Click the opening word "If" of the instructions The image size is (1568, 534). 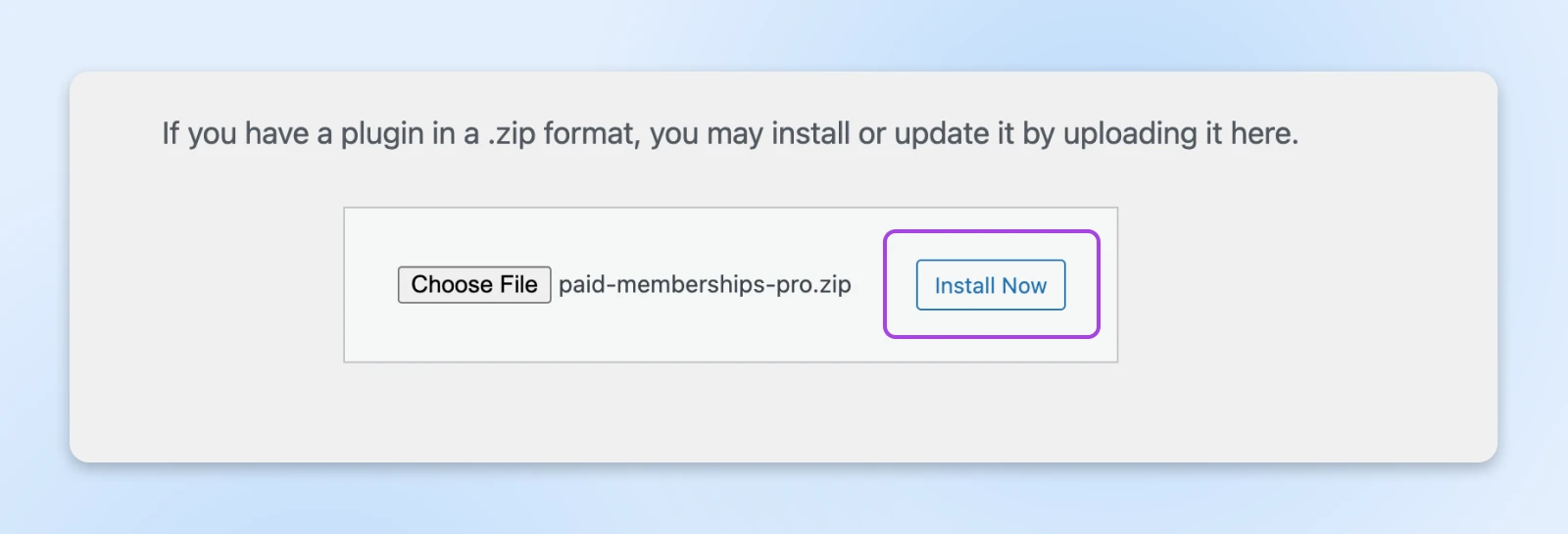click(171, 134)
